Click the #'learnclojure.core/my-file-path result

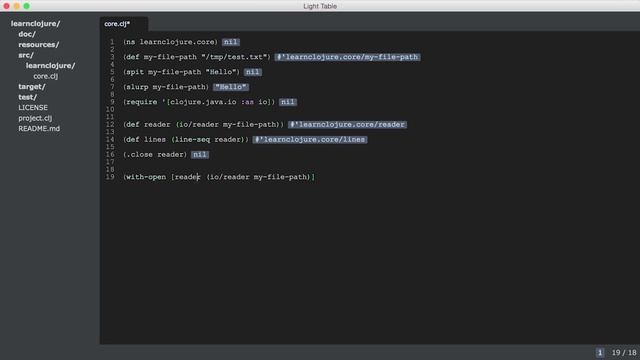347,57
